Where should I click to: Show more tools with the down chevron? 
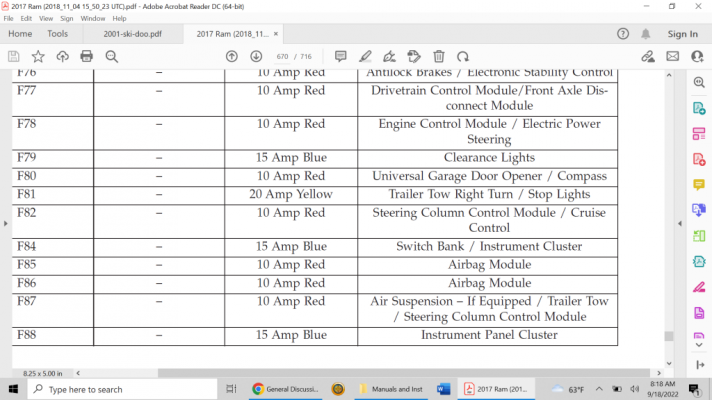pos(699,345)
